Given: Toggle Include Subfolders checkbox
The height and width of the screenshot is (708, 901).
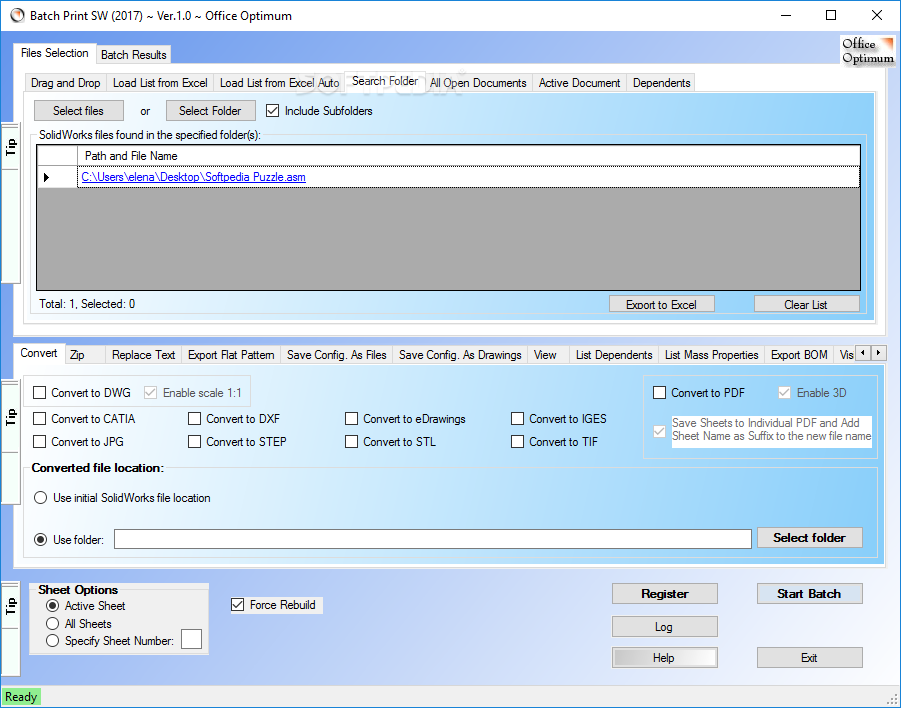Looking at the screenshot, I should click(x=273, y=110).
